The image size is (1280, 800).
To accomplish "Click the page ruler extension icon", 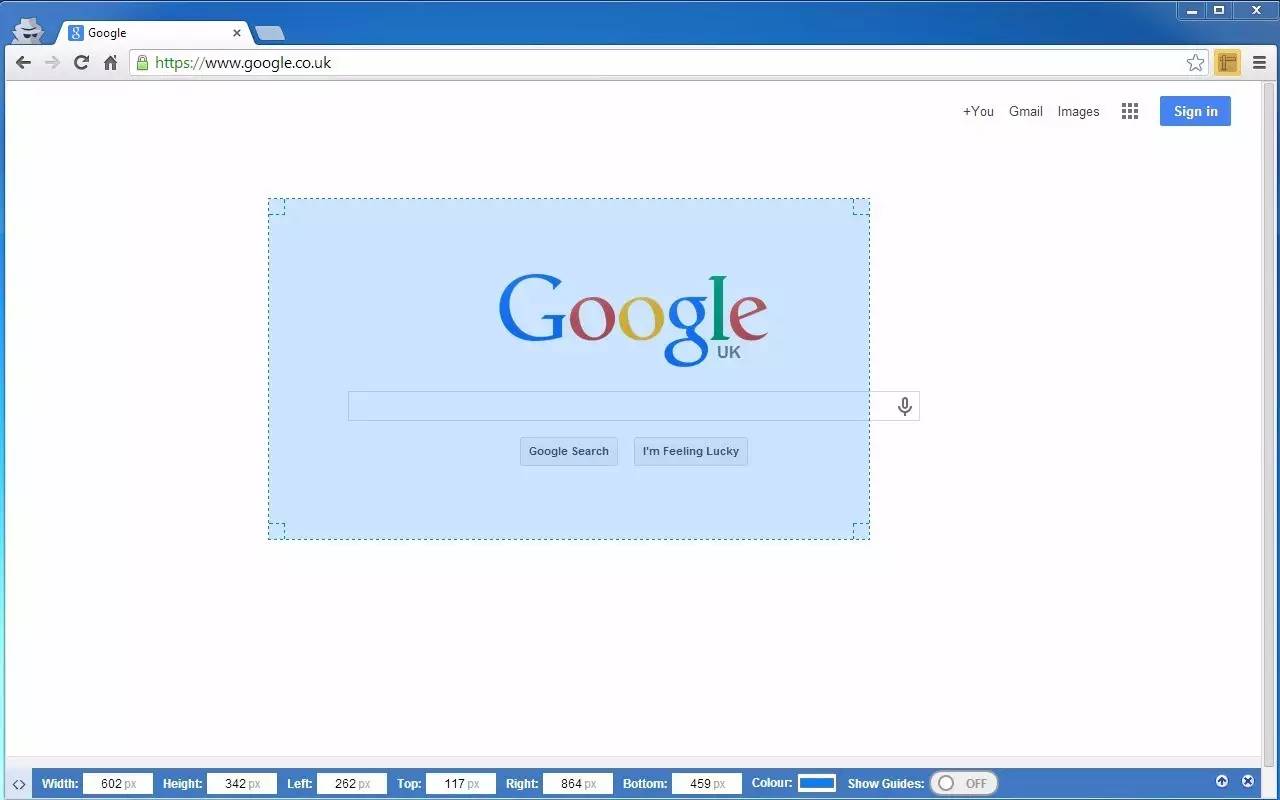I will [1227, 63].
